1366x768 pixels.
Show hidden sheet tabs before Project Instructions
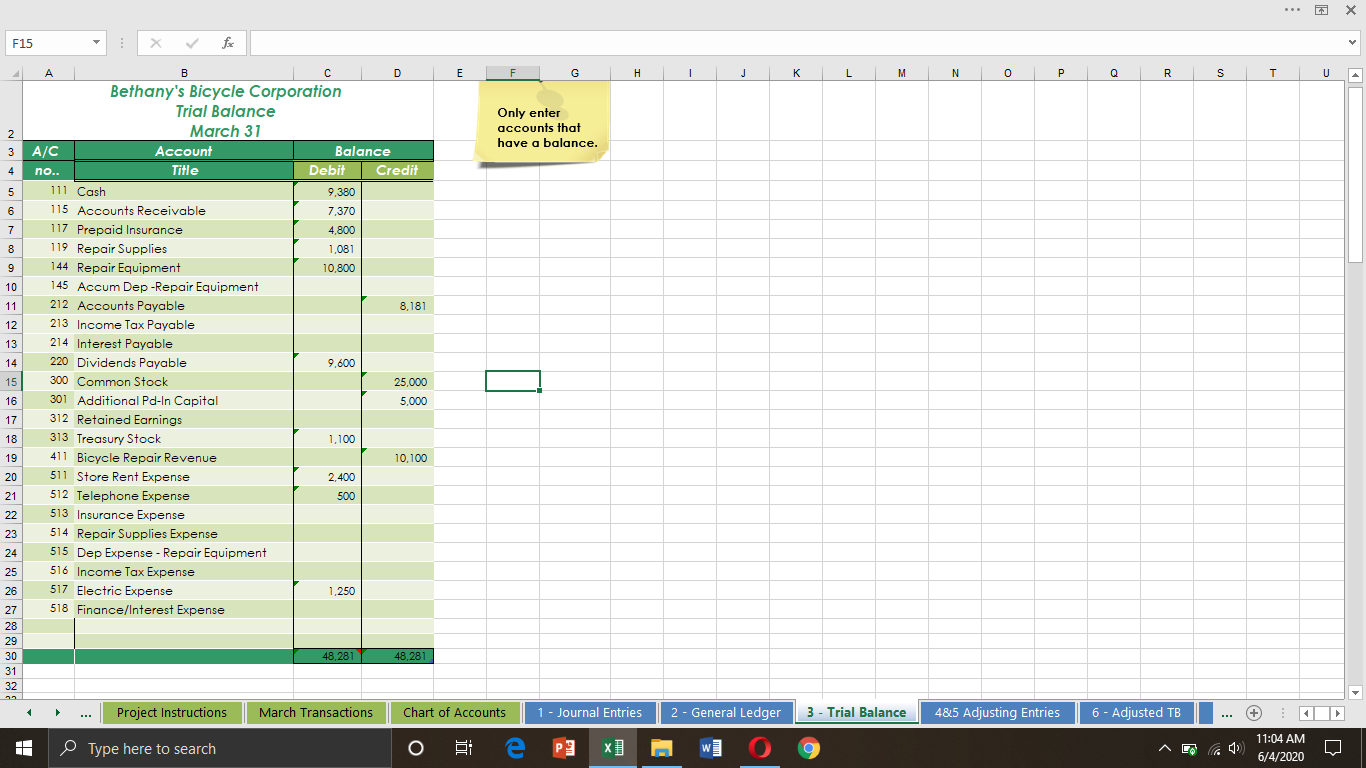(87, 713)
